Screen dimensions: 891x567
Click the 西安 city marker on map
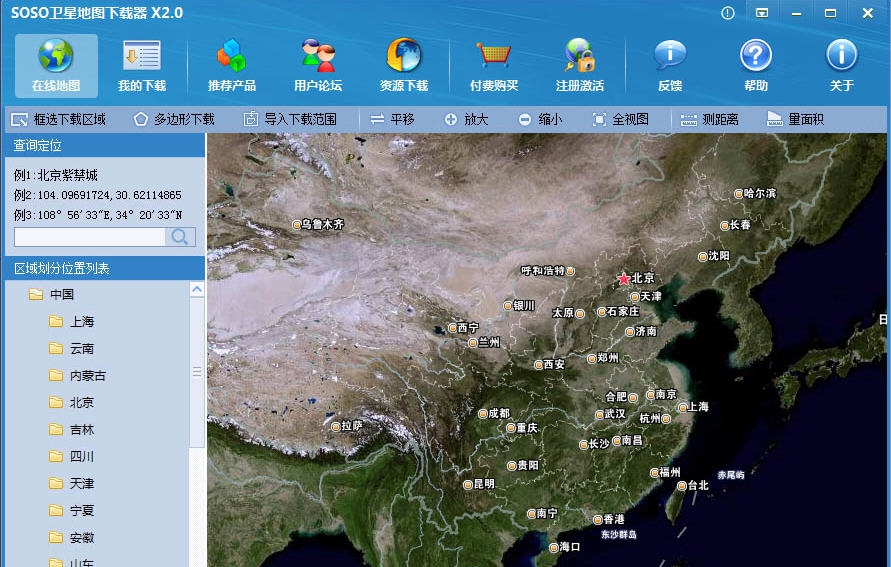tap(538, 365)
